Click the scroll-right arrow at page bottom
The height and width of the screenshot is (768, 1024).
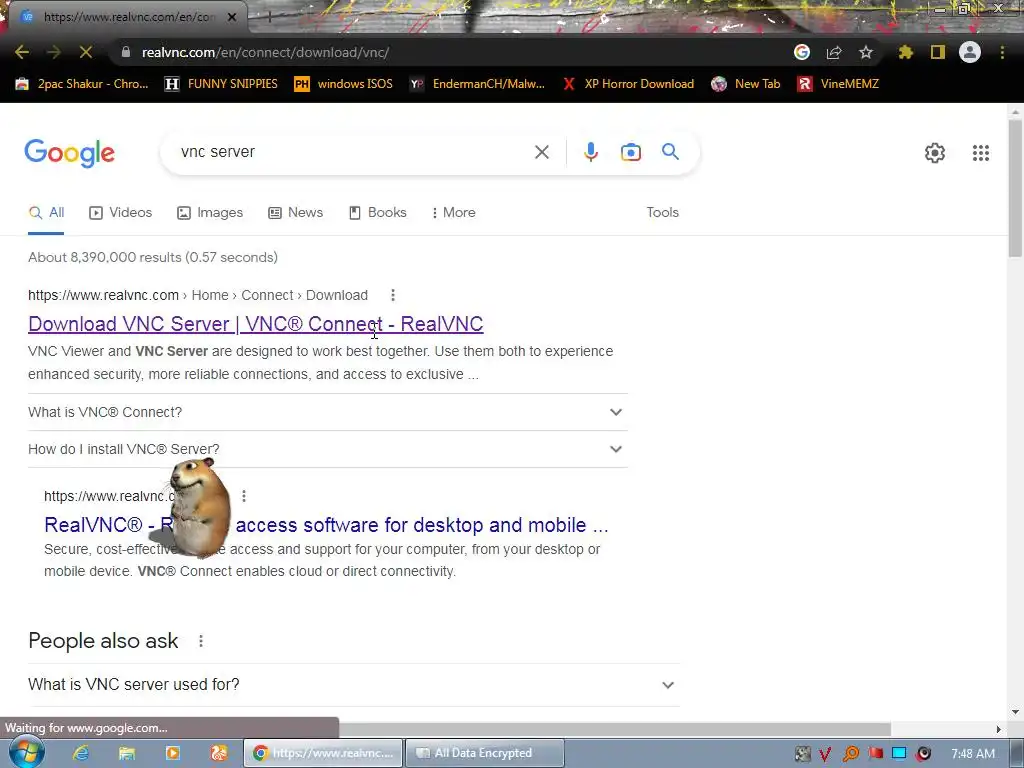[999, 729]
